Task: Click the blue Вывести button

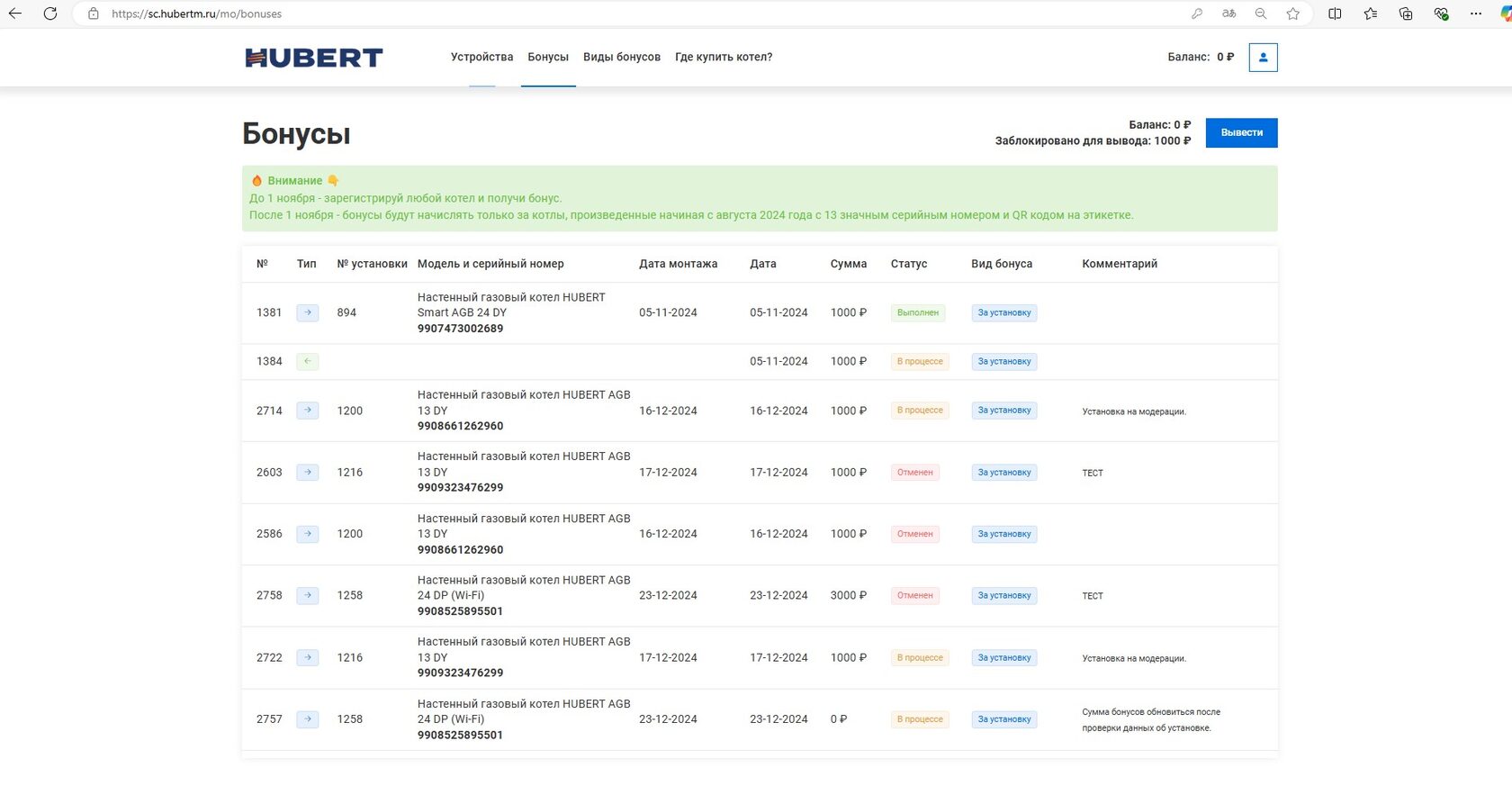Action: [1241, 132]
